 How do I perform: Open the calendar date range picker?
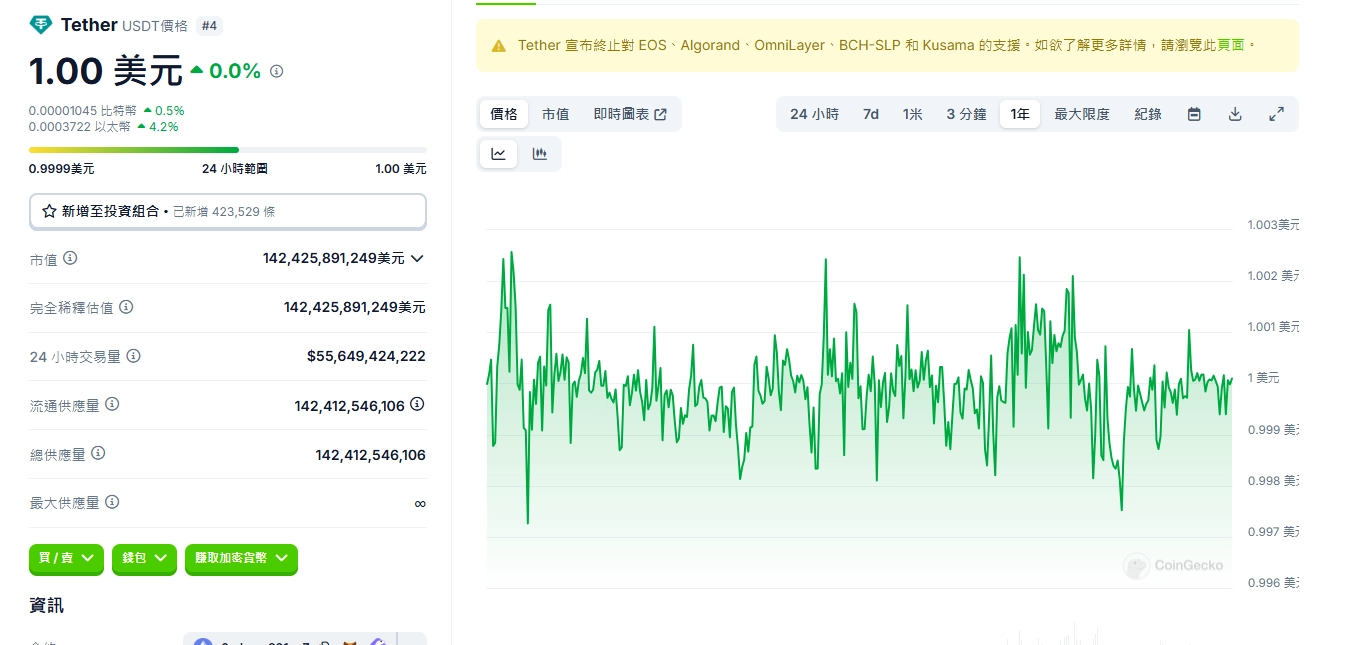pyautogui.click(x=1194, y=114)
